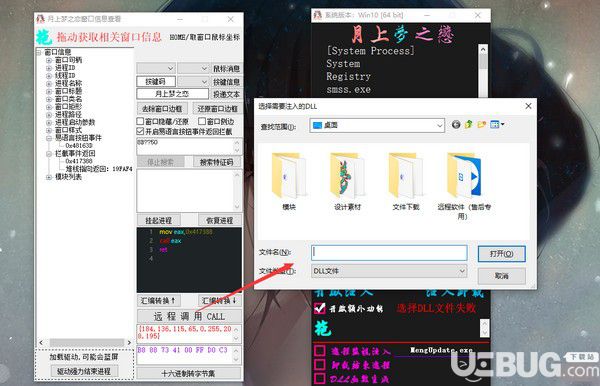
Task: Click the cyan 花 drag icon in window info tool
Action: click(x=44, y=37)
